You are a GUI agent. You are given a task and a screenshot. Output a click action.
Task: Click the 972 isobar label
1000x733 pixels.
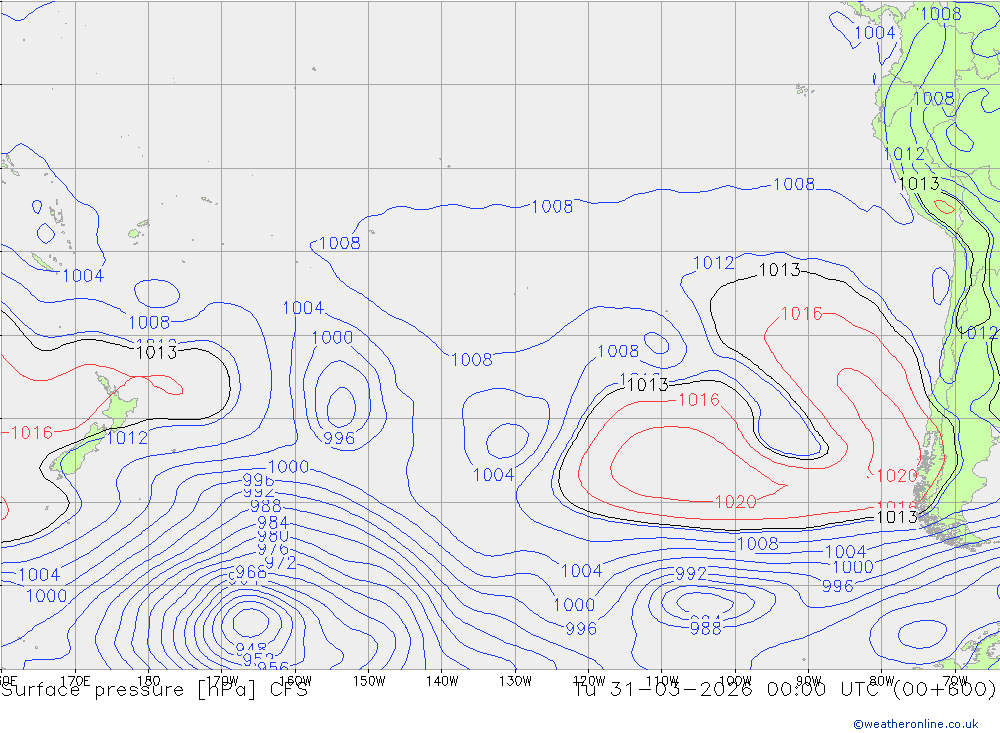pyautogui.click(x=280, y=563)
